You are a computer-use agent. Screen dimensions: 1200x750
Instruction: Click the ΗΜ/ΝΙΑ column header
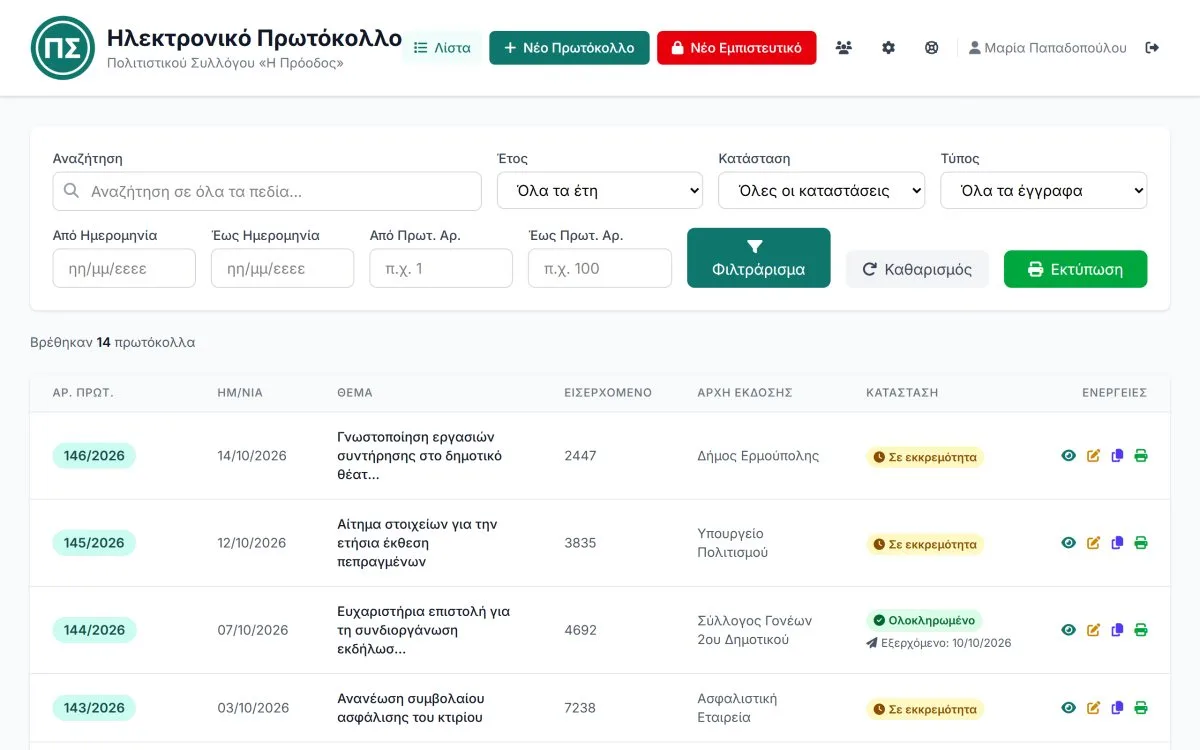coord(240,393)
